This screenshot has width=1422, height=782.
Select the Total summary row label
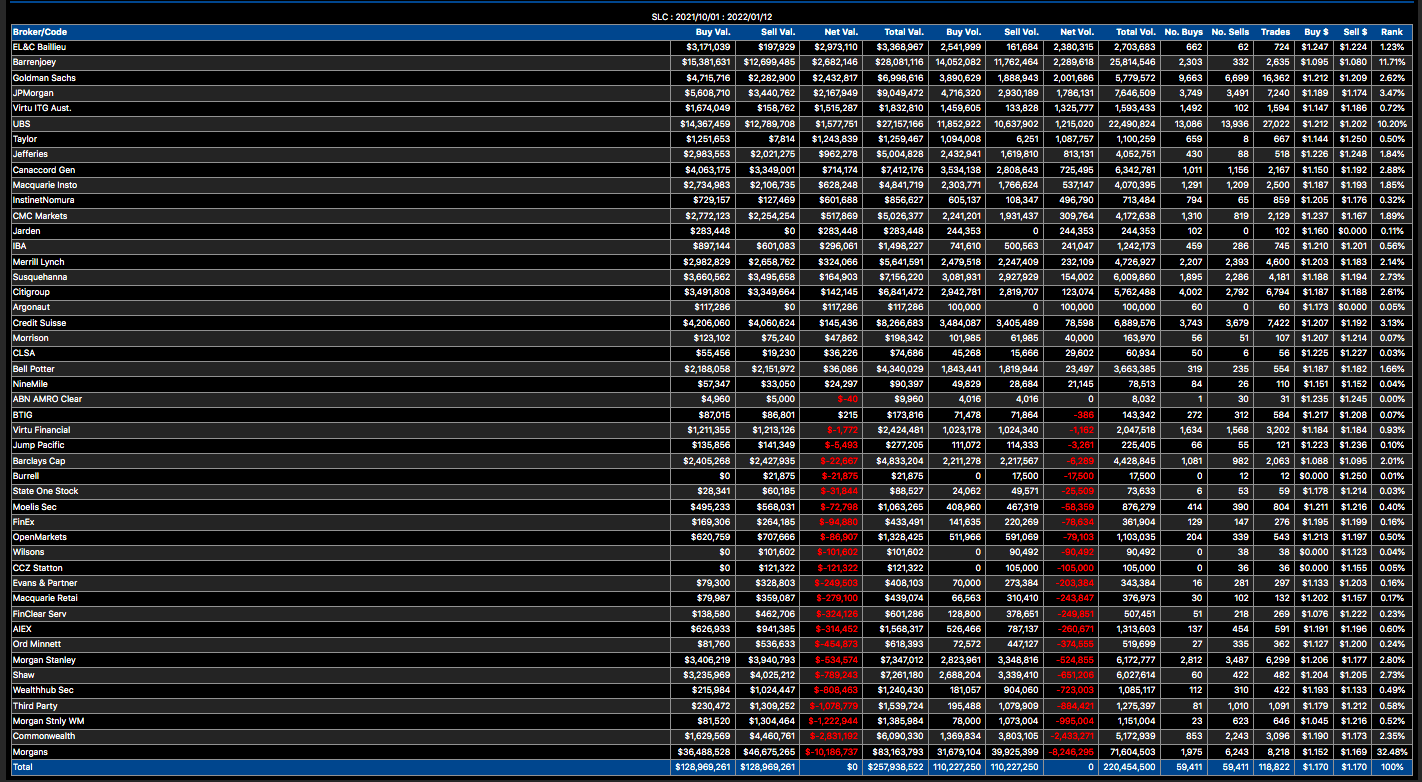pos(22,767)
